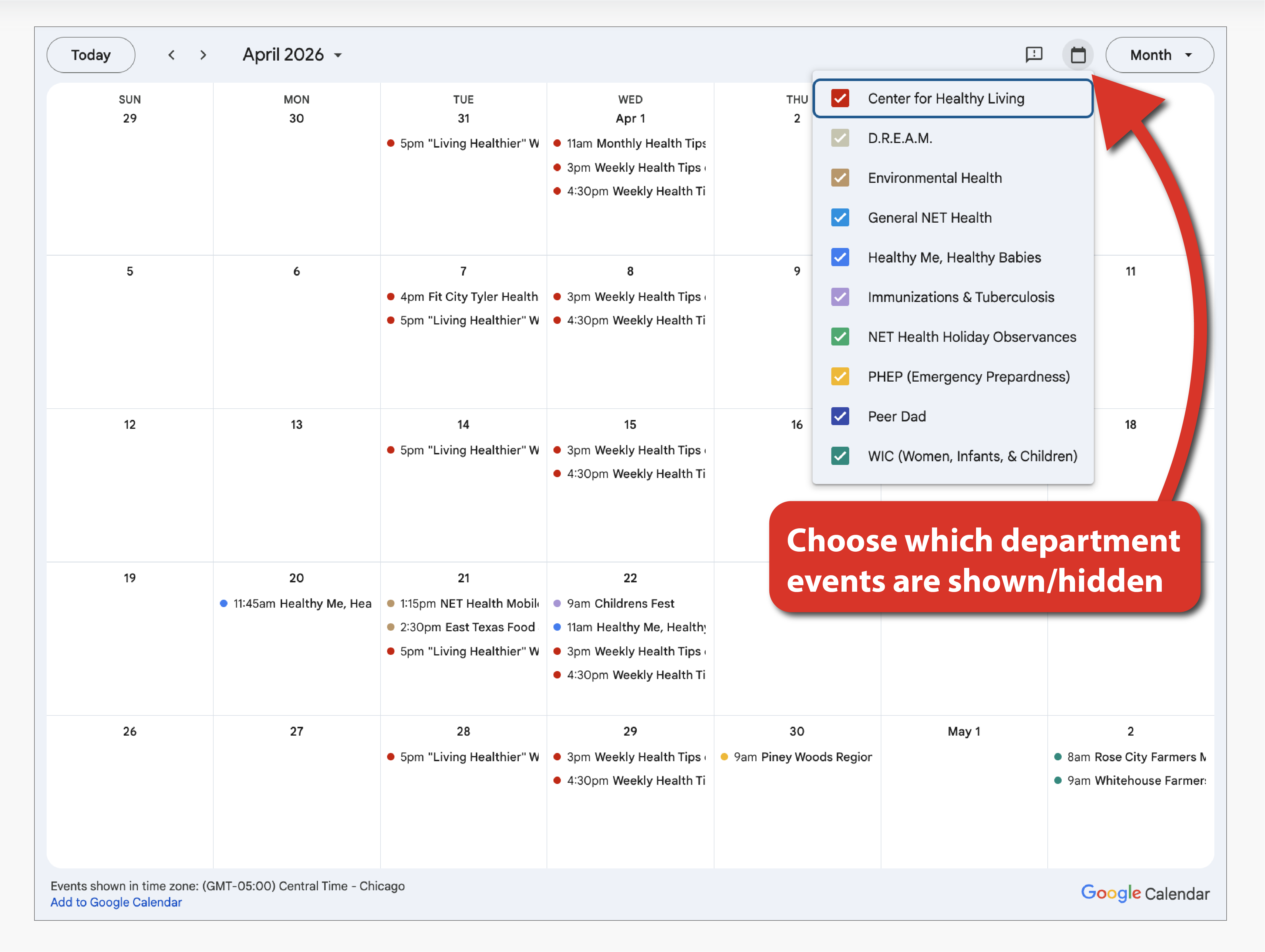The width and height of the screenshot is (1265, 952).
Task: Click the calendar list icon
Action: [1077, 55]
